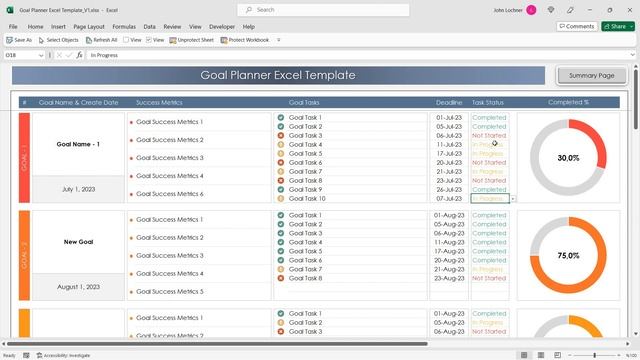This screenshot has width=640, height=360.
Task: Toggle the unchecked View checkbox
Action: coord(126,40)
